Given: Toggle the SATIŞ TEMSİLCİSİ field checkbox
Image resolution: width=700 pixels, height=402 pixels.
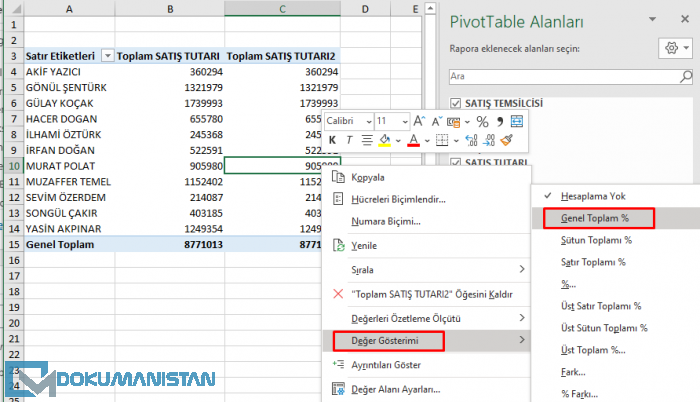Looking at the screenshot, I should 455,103.
